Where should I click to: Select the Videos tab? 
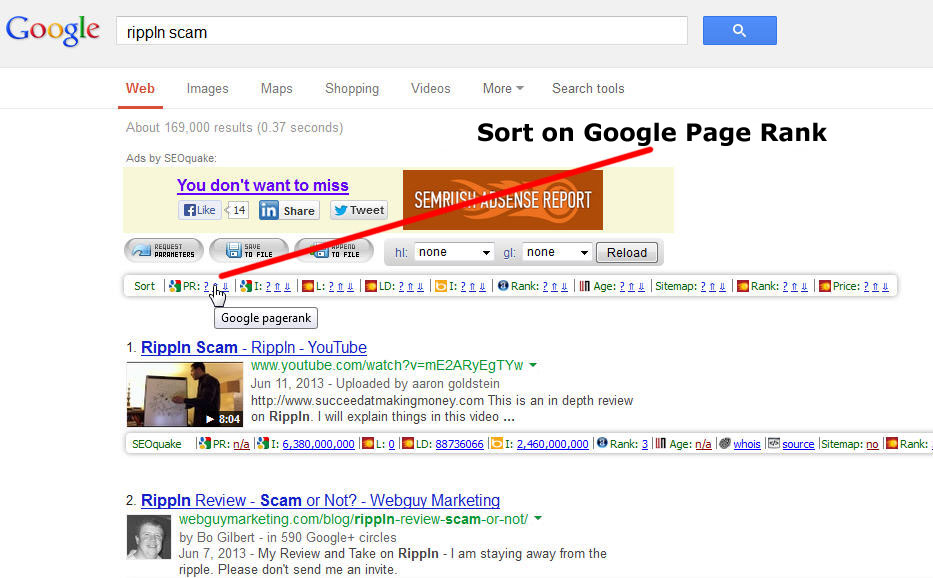431,89
